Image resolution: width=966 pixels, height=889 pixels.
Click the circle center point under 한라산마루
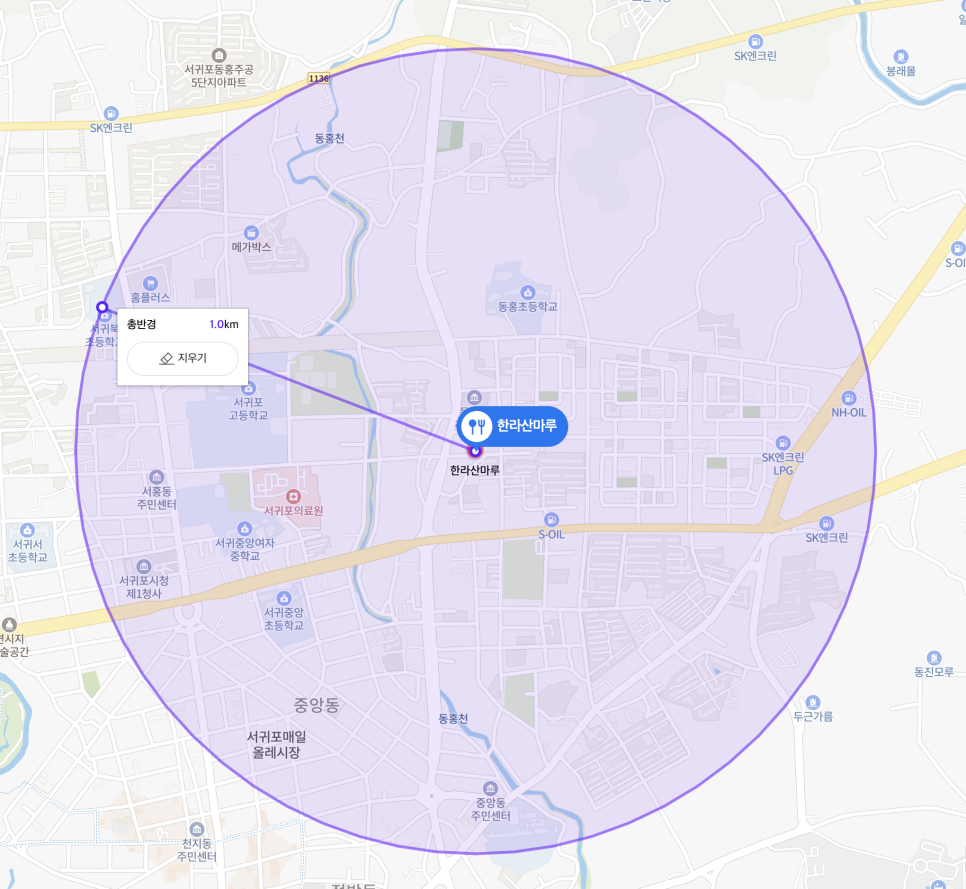474,452
